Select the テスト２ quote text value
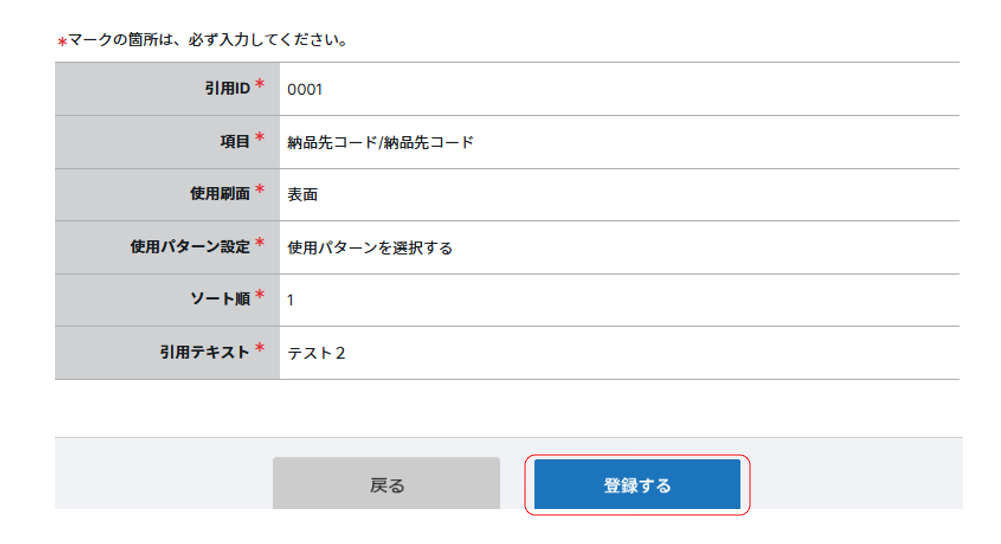 [x=316, y=353]
